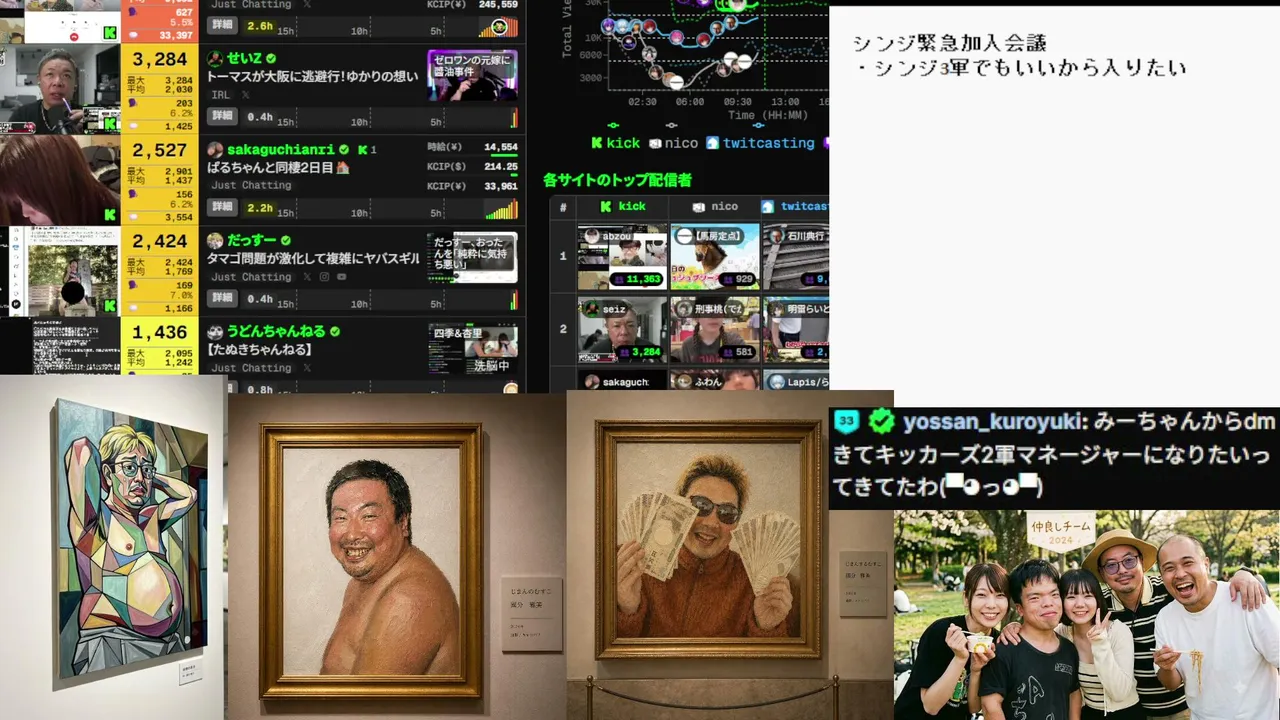Click the green Kick icon after sakaguchianri's name
Screen dimensions: 1280x720
tap(362, 150)
